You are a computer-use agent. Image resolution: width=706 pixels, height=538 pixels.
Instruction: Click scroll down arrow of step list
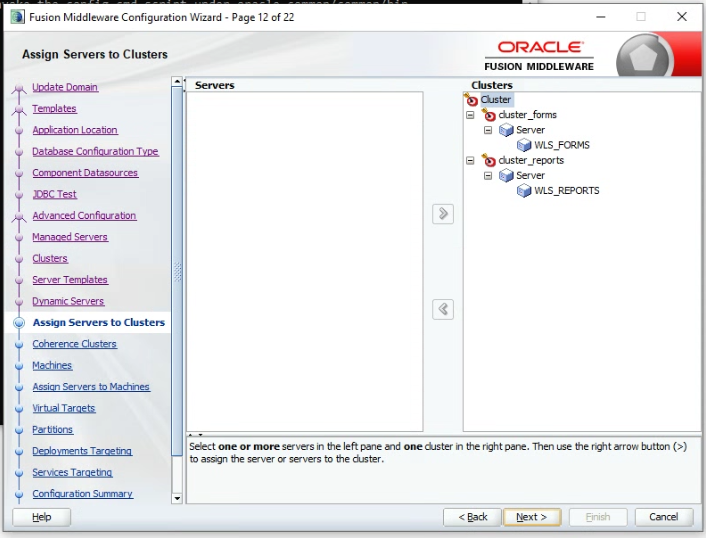tap(177, 498)
